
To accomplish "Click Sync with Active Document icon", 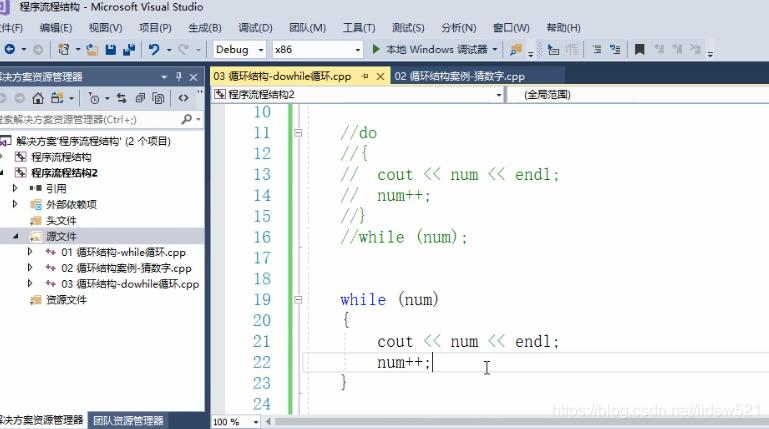I will (x=121, y=98).
